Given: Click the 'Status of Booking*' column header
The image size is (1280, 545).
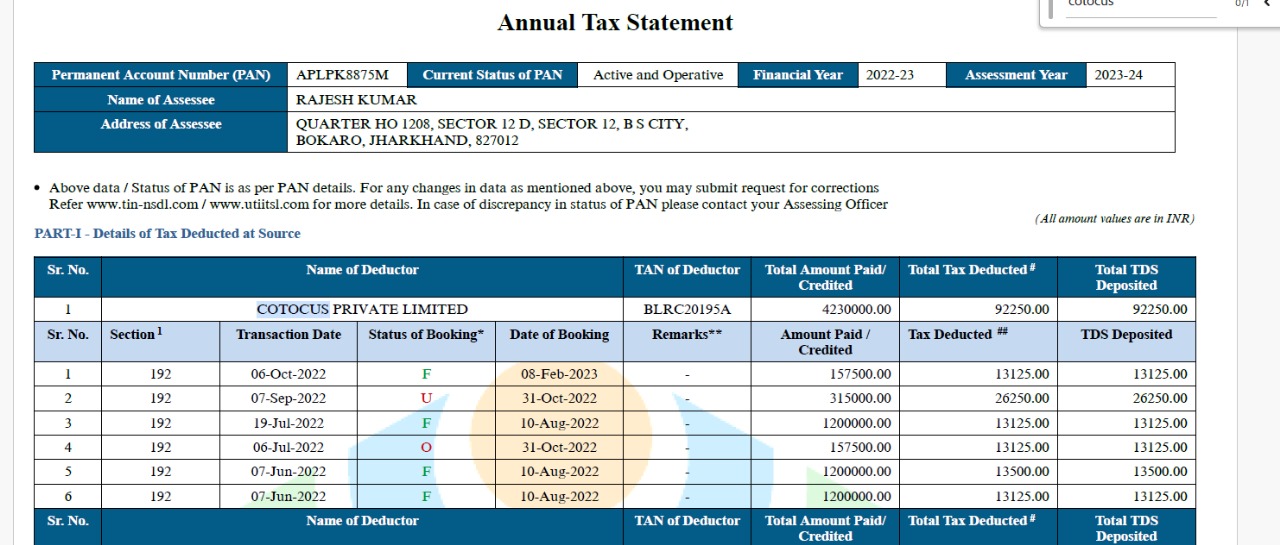Looking at the screenshot, I should [x=426, y=334].
